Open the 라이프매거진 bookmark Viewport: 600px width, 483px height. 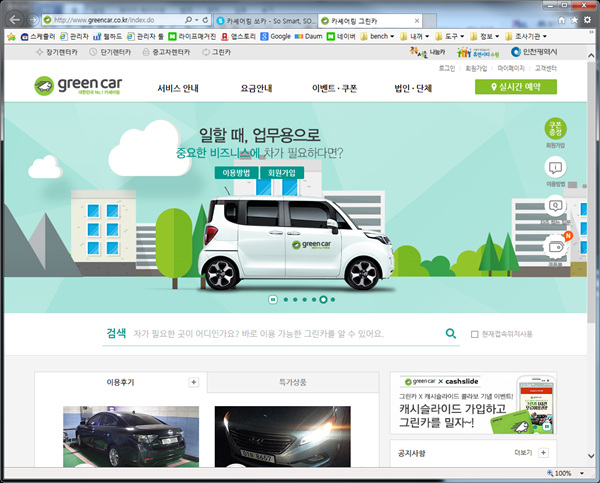(192, 36)
